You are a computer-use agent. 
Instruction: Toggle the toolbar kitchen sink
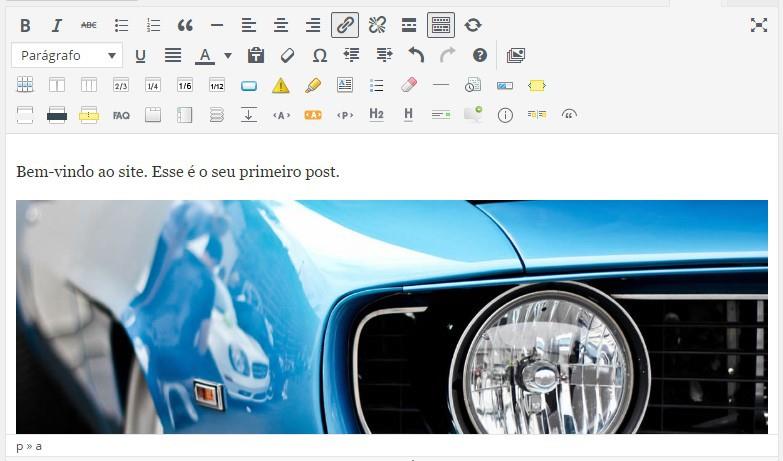441,25
